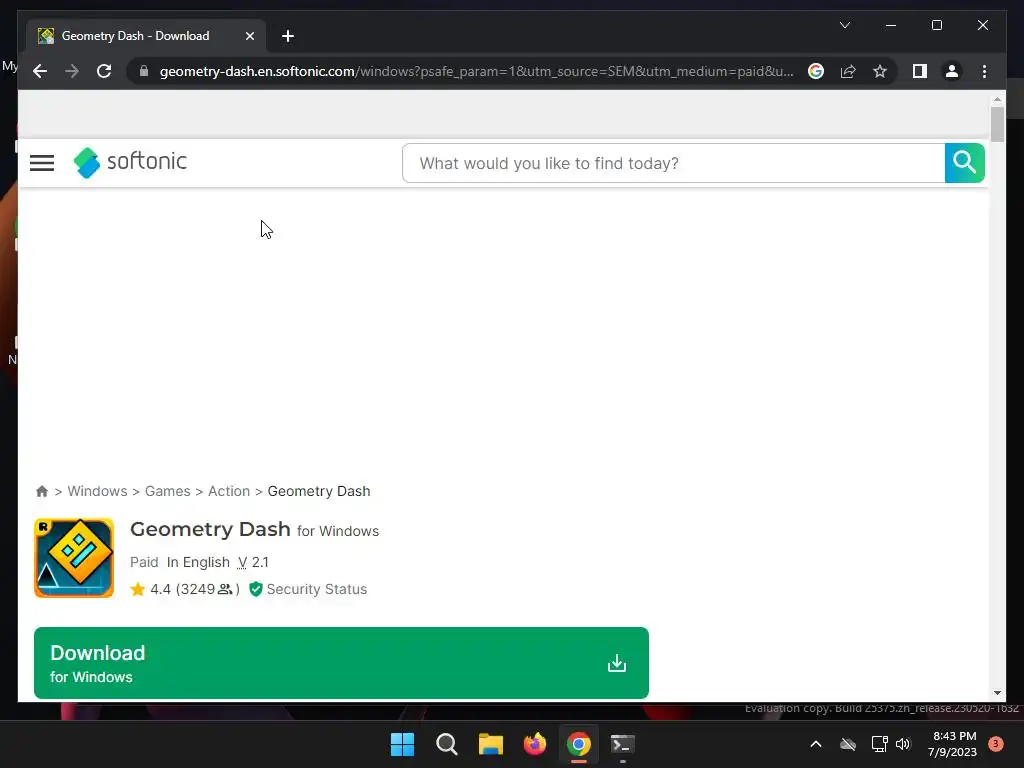Open the clock showing 8:43 PM
Screen dimensions: 1024x768
pyautogui.click(x=952, y=744)
